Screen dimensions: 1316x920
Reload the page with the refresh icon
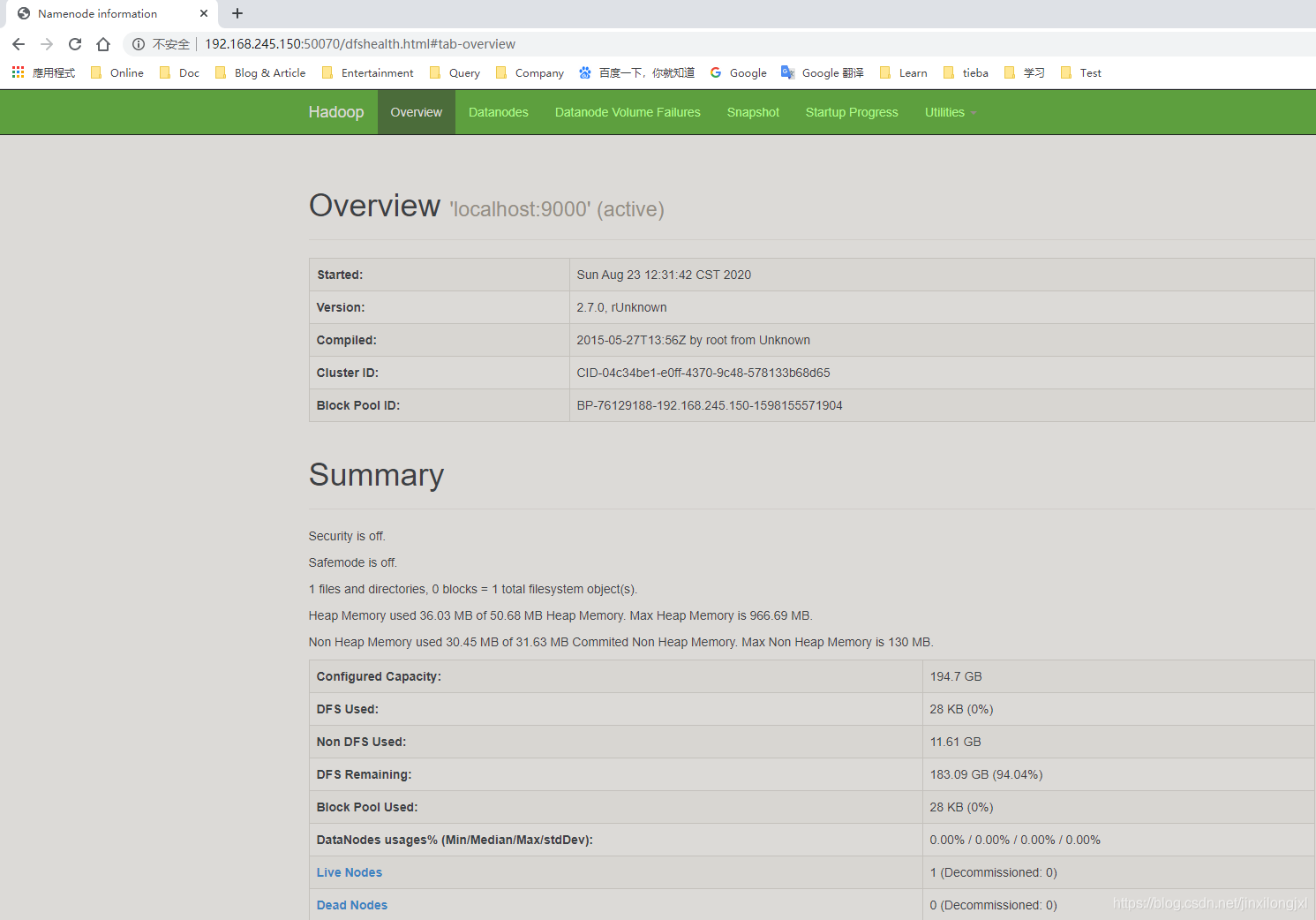(x=75, y=44)
